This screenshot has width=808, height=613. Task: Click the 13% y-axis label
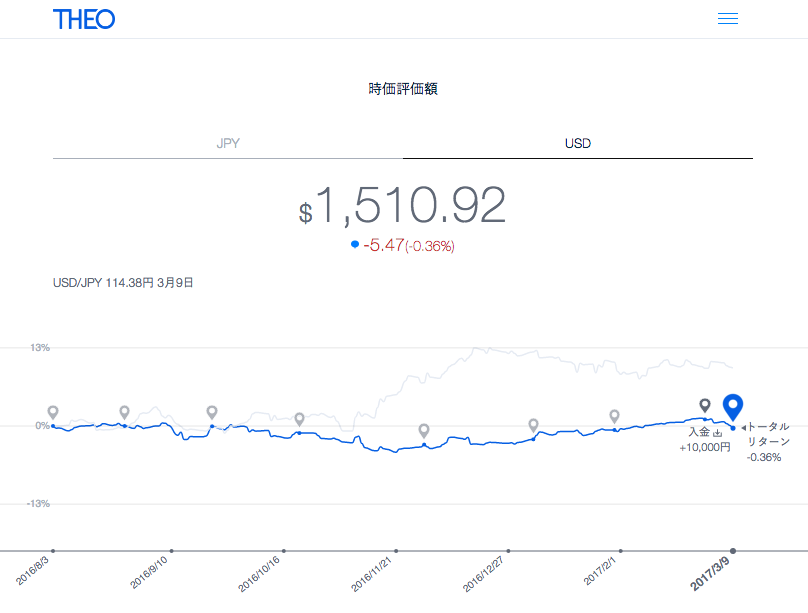[40, 348]
